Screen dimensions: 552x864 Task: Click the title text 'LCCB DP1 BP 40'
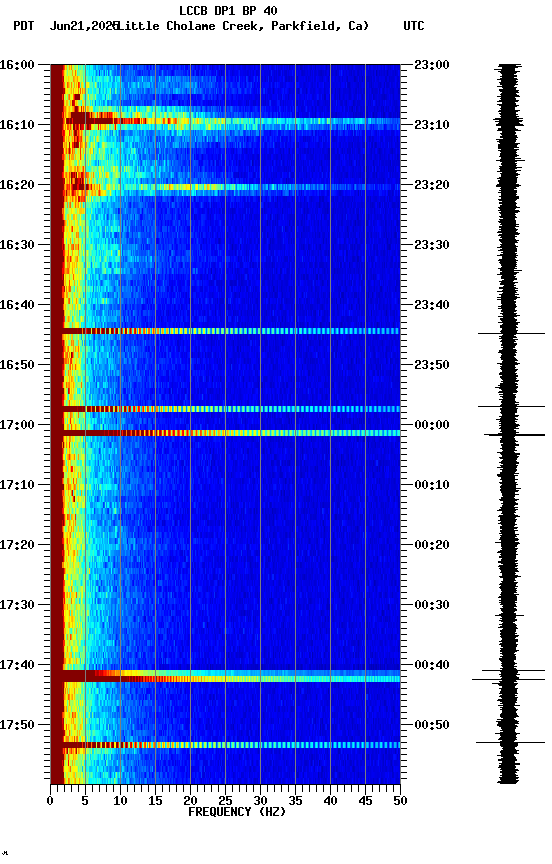tap(228, 10)
